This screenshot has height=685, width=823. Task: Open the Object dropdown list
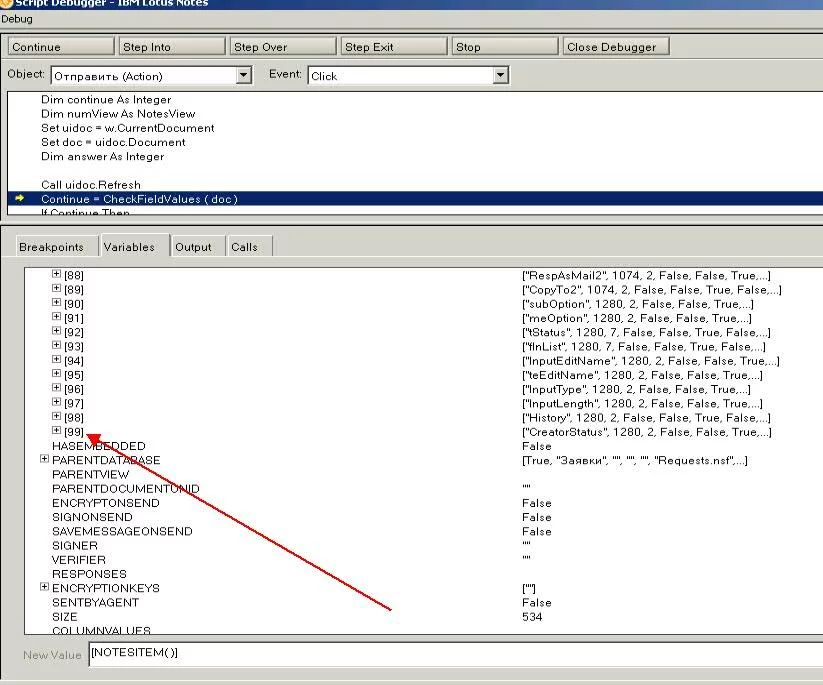click(244, 76)
